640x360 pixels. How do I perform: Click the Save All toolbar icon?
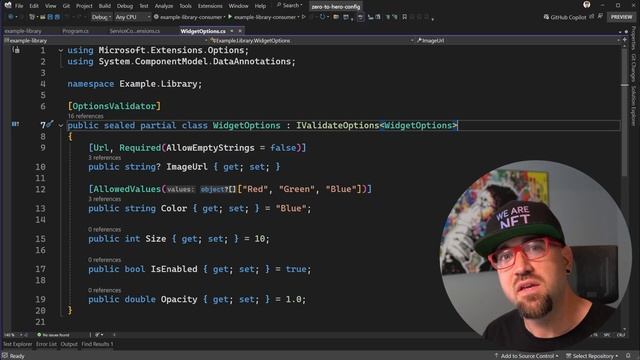(x=57, y=17)
